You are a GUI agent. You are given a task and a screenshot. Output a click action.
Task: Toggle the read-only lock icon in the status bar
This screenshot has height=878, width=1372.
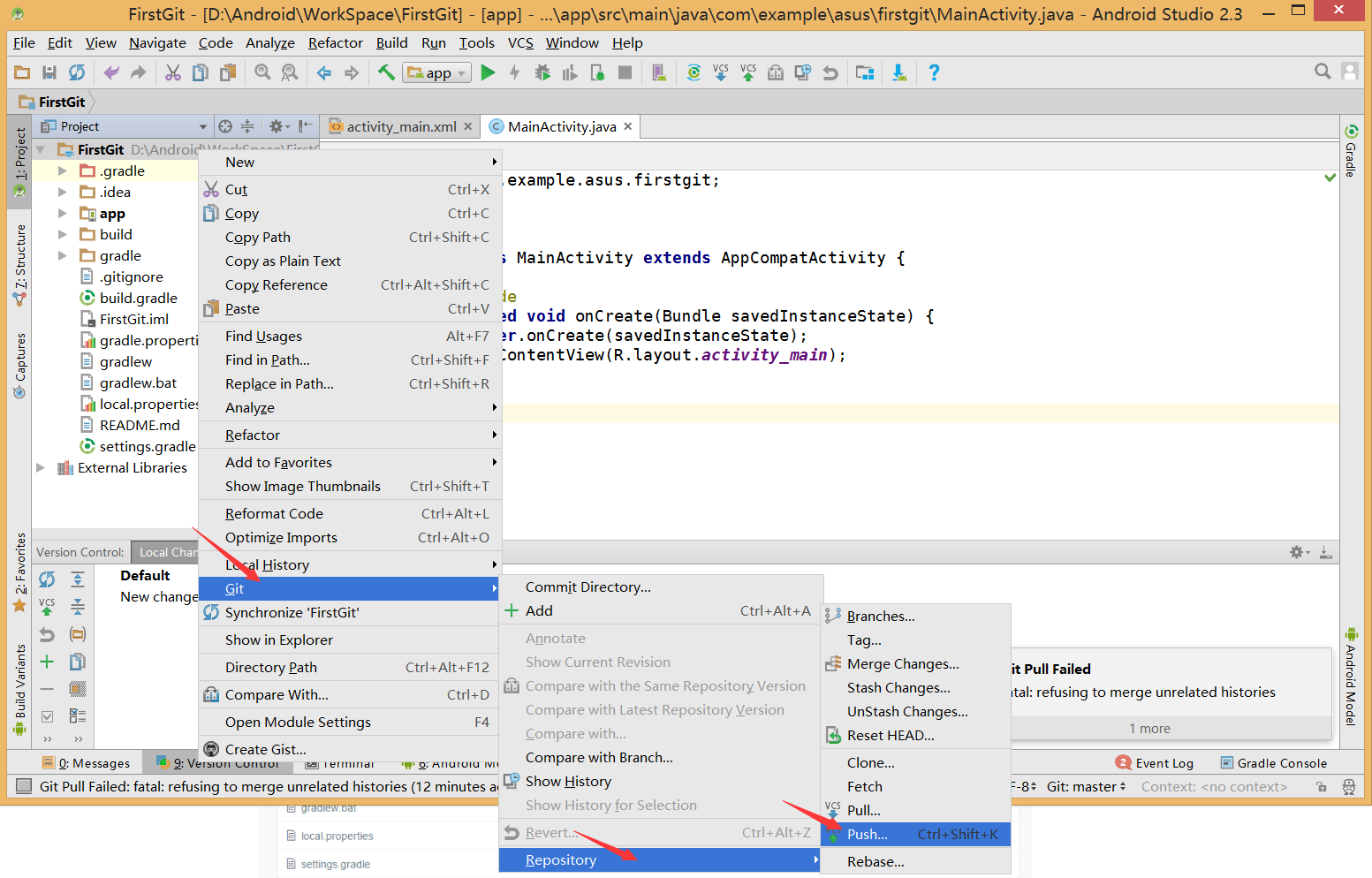tap(1322, 786)
